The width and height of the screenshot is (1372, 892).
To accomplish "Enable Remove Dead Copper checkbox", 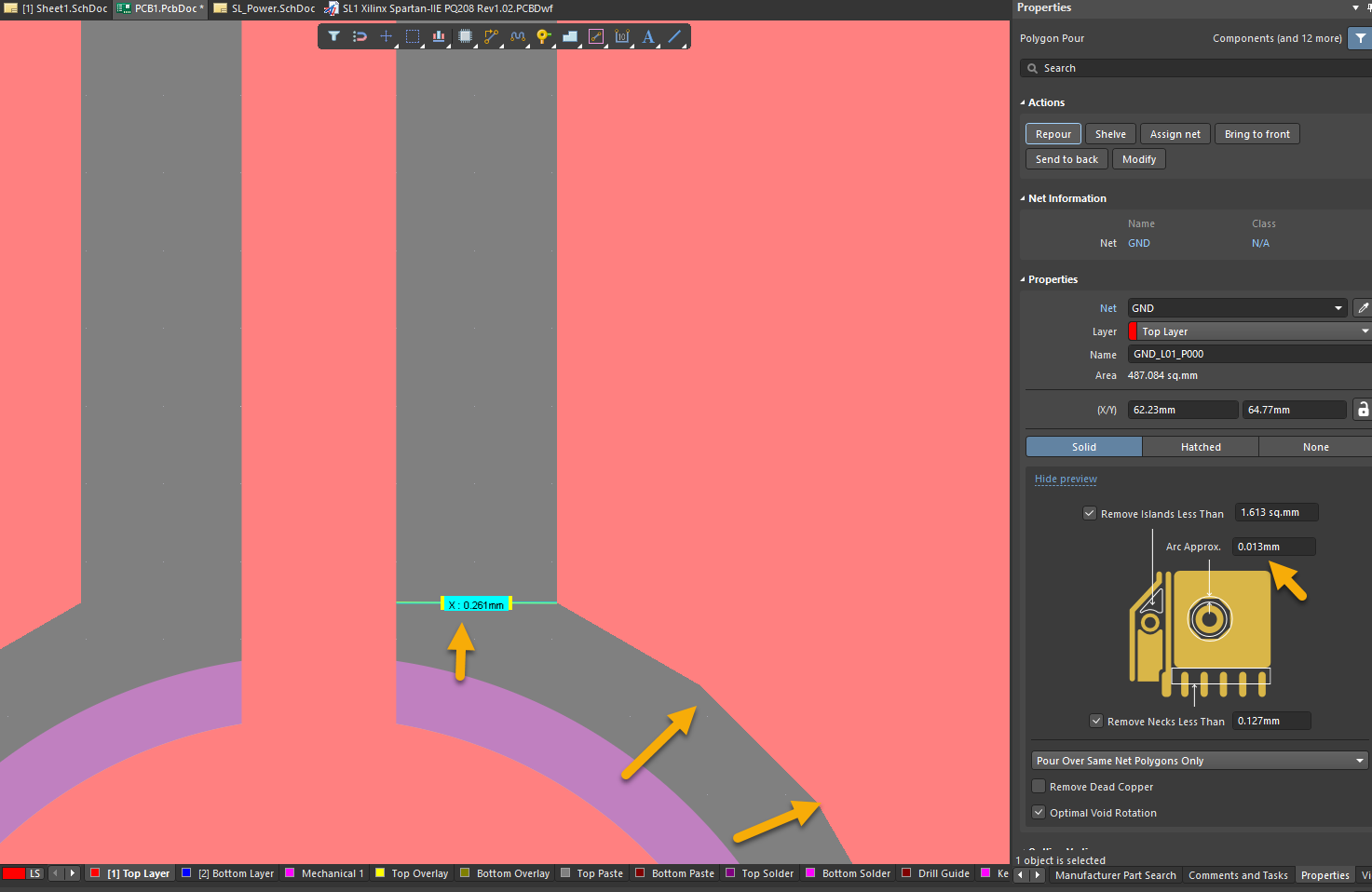I will pos(1039,787).
